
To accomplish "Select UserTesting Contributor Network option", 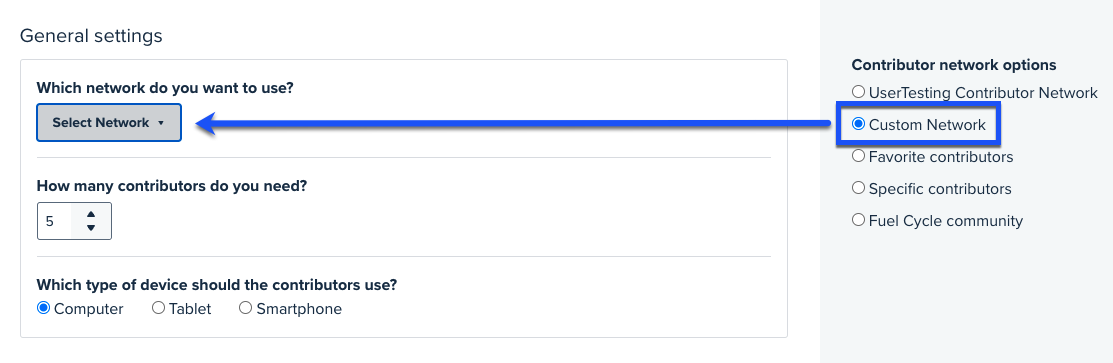I will coord(858,92).
